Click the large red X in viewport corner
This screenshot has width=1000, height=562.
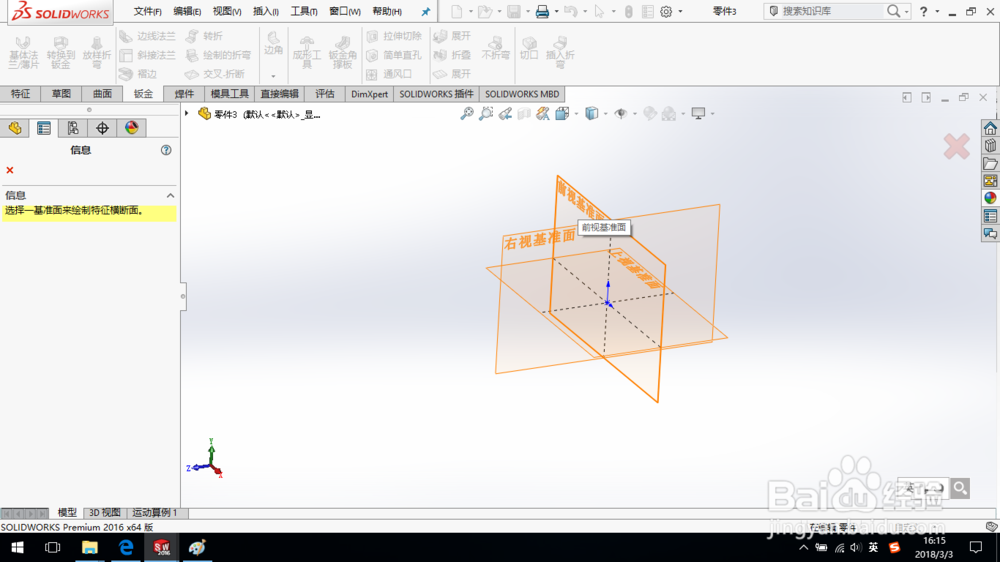click(x=957, y=147)
